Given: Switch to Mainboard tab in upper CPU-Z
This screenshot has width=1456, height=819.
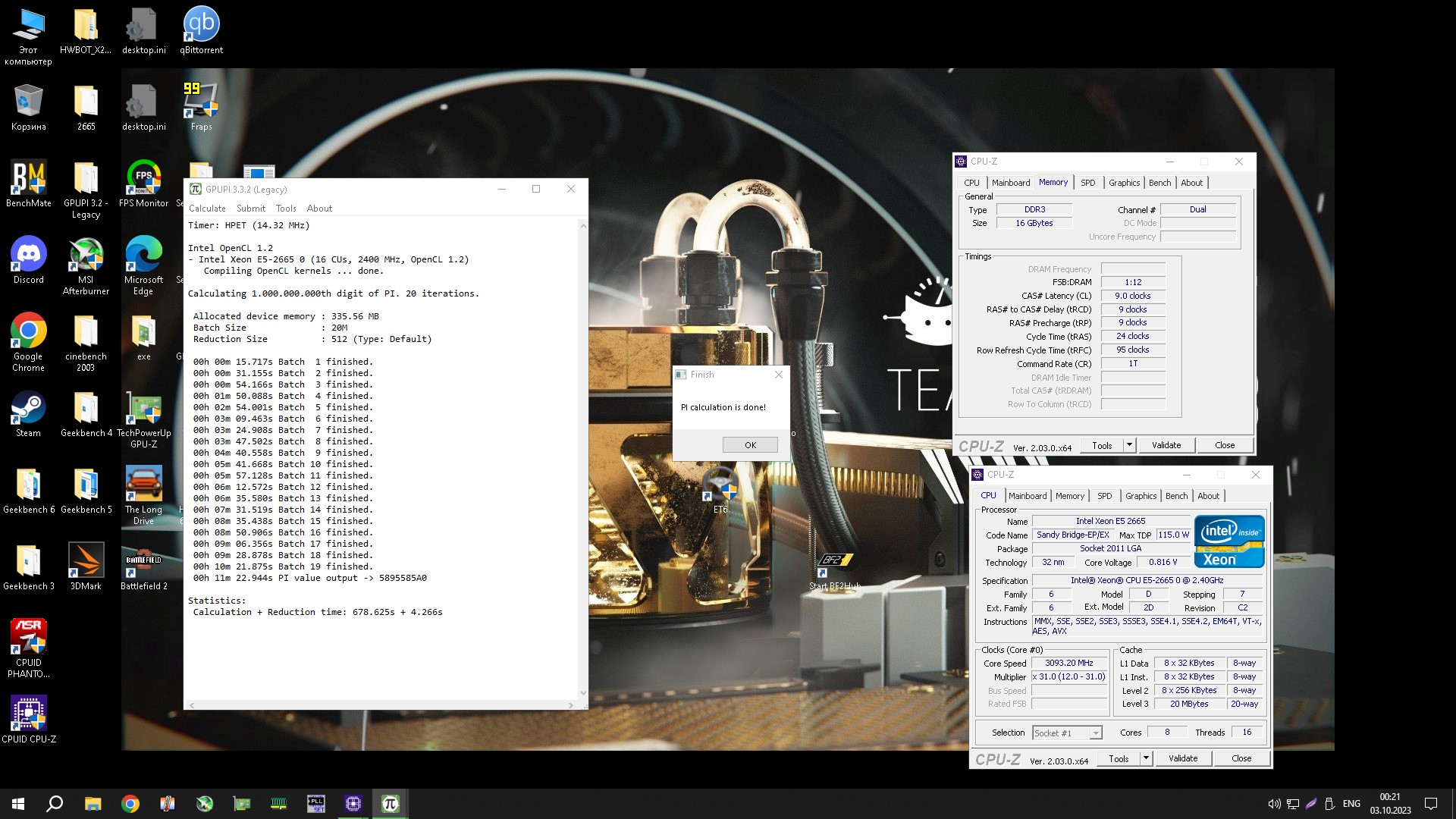Looking at the screenshot, I should coord(1011,183).
